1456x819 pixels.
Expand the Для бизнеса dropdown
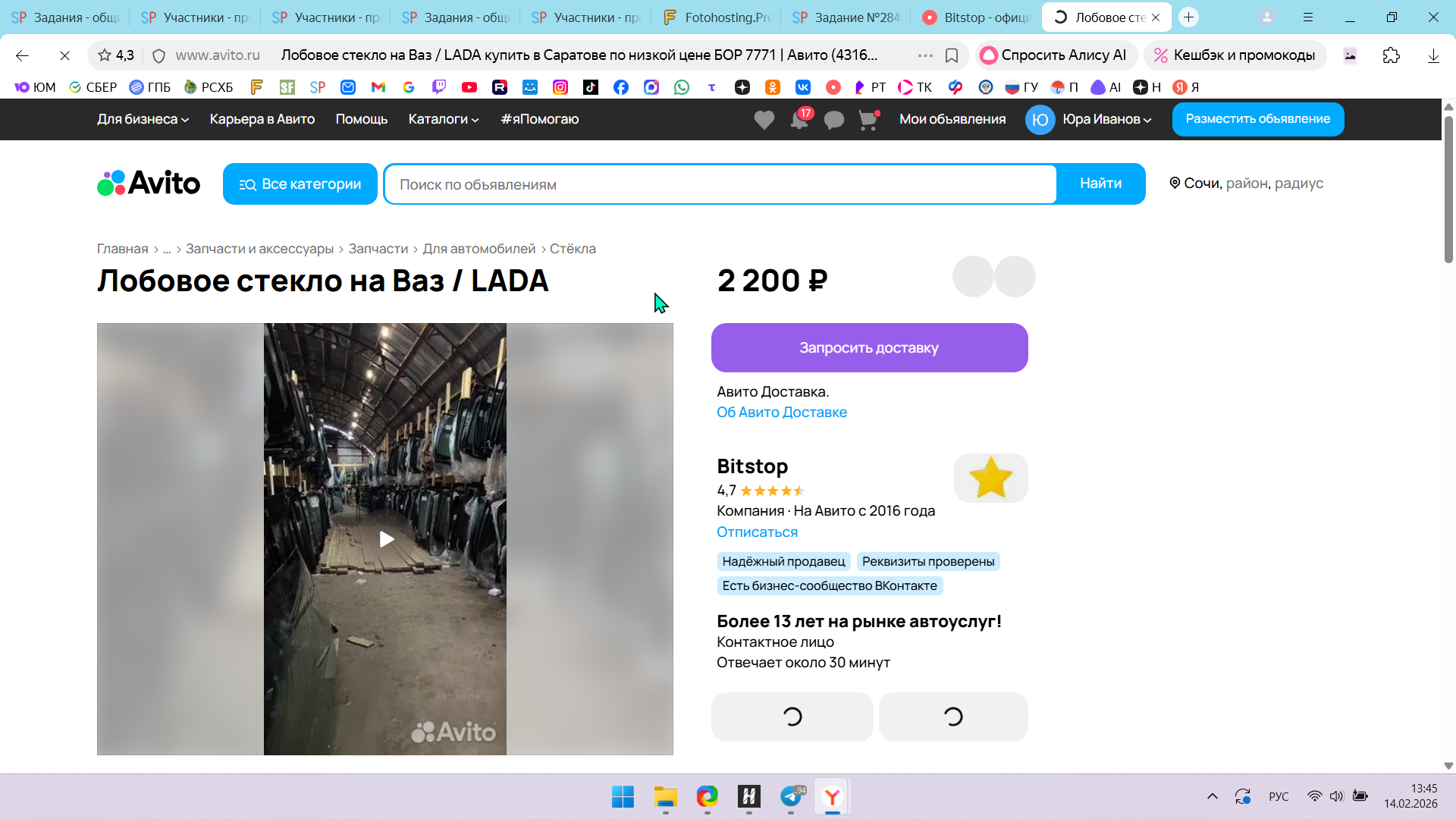[143, 119]
